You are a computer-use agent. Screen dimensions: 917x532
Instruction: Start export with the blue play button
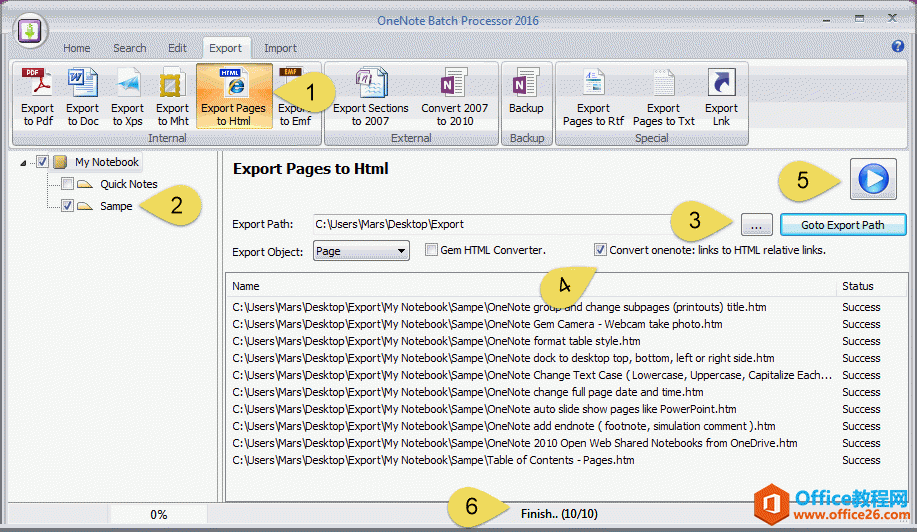click(873, 179)
